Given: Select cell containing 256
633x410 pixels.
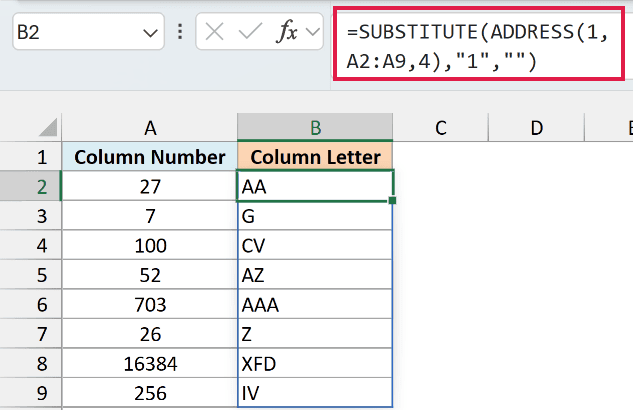Looking at the screenshot, I should pyautogui.click(x=150, y=393).
